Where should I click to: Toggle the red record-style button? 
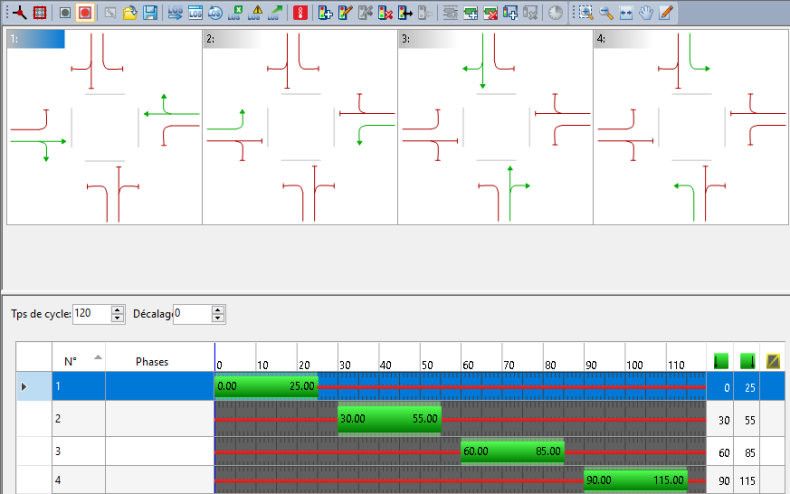coord(85,13)
